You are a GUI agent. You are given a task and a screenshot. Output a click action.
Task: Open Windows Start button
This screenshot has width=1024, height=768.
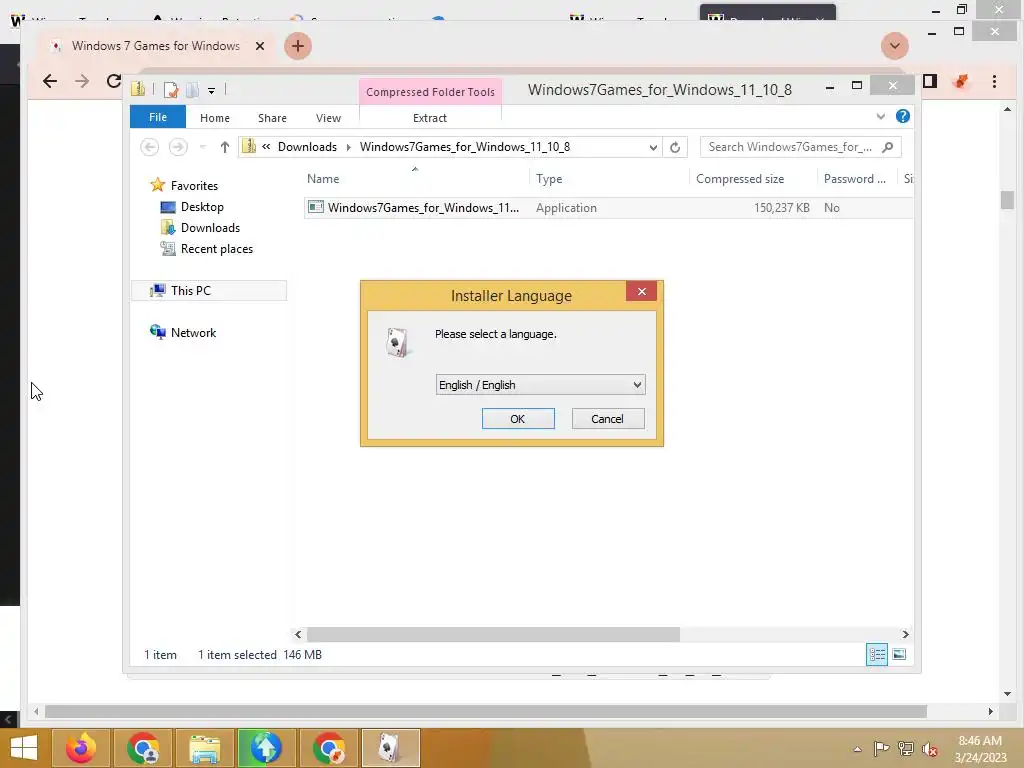tap(24, 748)
